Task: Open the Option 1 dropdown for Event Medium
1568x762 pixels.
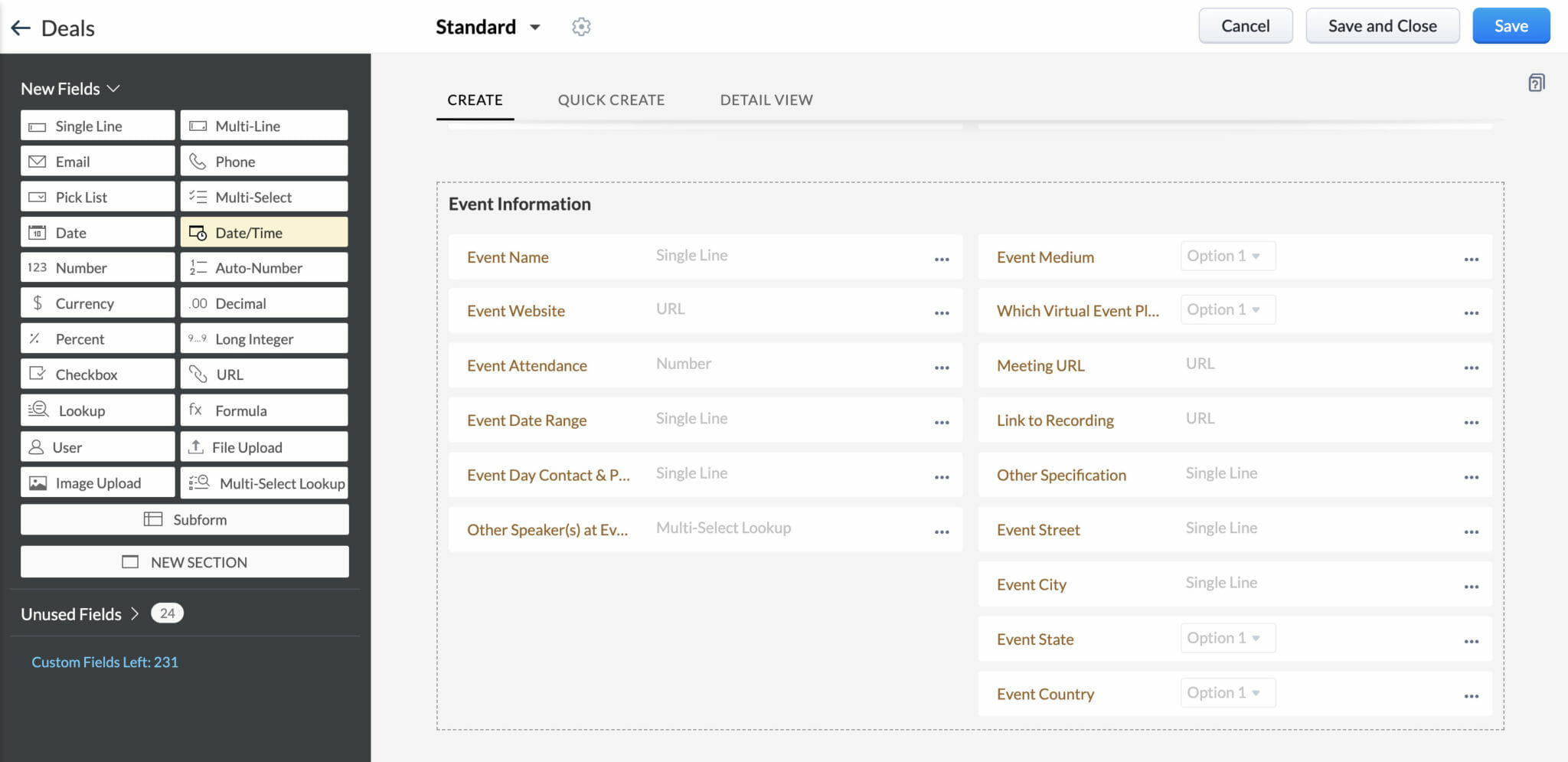Action: click(1227, 256)
